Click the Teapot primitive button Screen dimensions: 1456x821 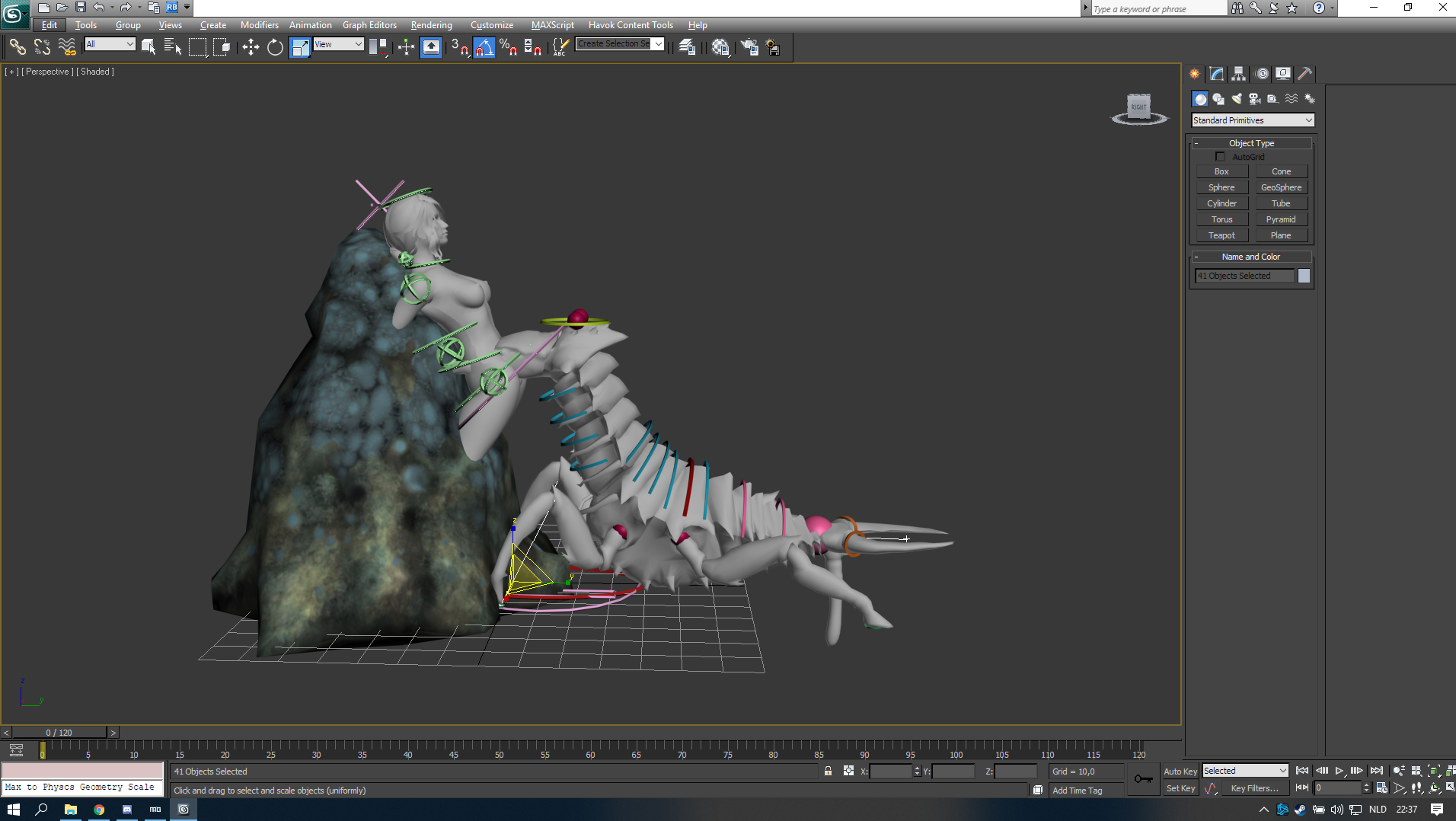click(1221, 235)
